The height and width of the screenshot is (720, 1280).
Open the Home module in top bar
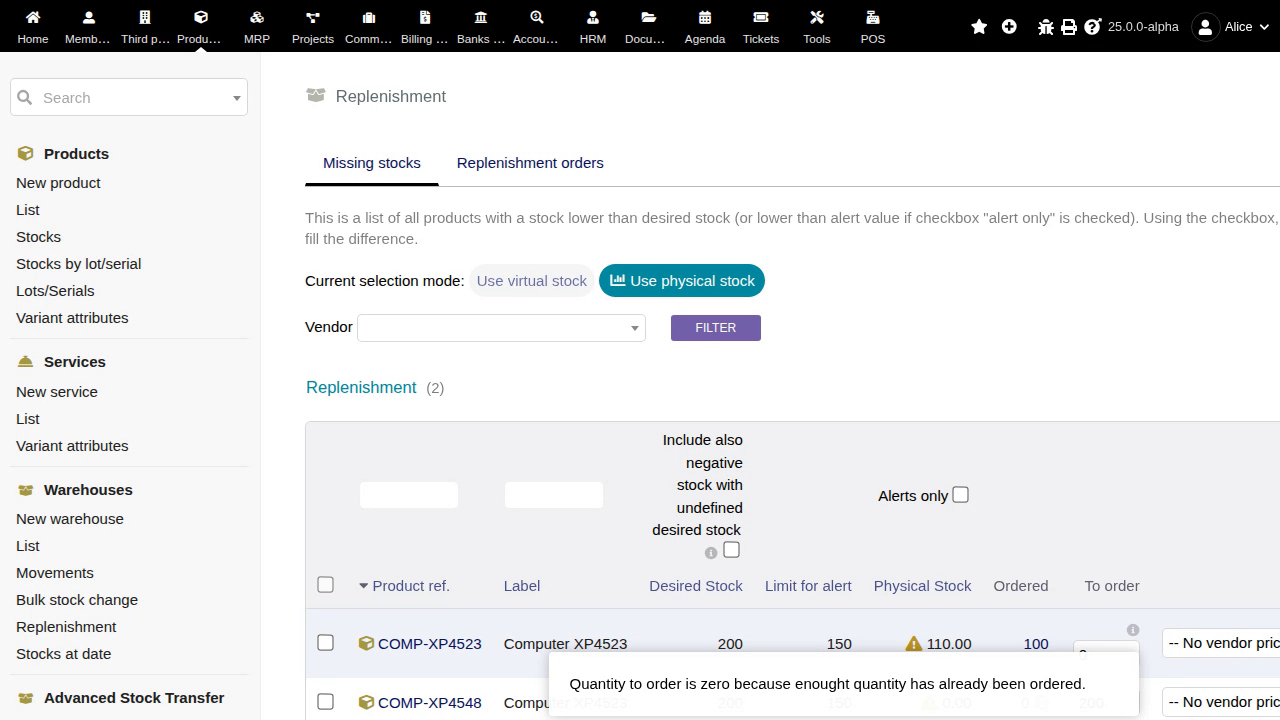click(x=33, y=17)
